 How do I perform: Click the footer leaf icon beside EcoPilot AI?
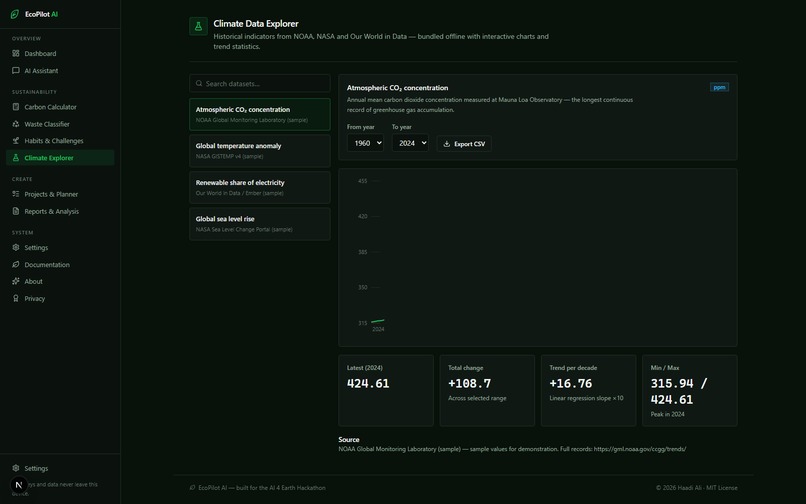pos(193,488)
